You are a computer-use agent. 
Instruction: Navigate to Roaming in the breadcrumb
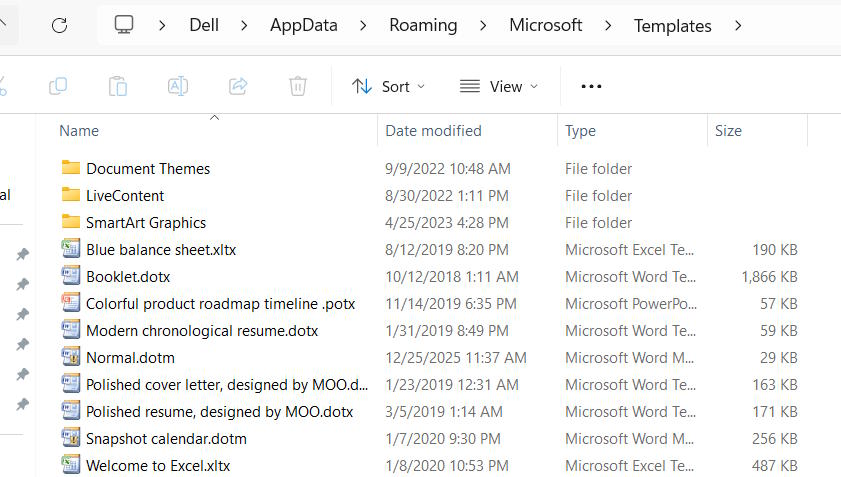pos(423,25)
